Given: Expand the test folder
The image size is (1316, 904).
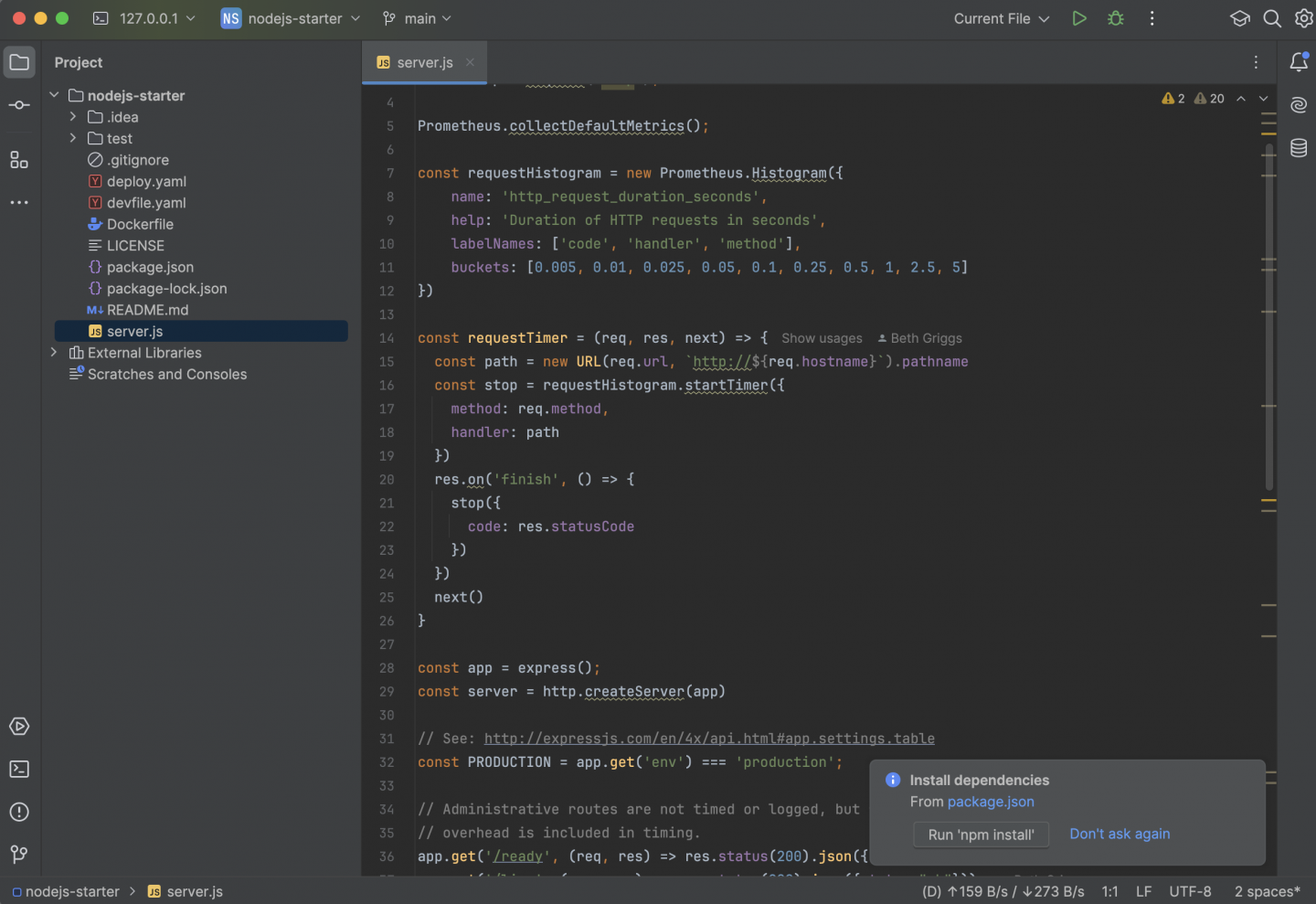Looking at the screenshot, I should [x=73, y=138].
